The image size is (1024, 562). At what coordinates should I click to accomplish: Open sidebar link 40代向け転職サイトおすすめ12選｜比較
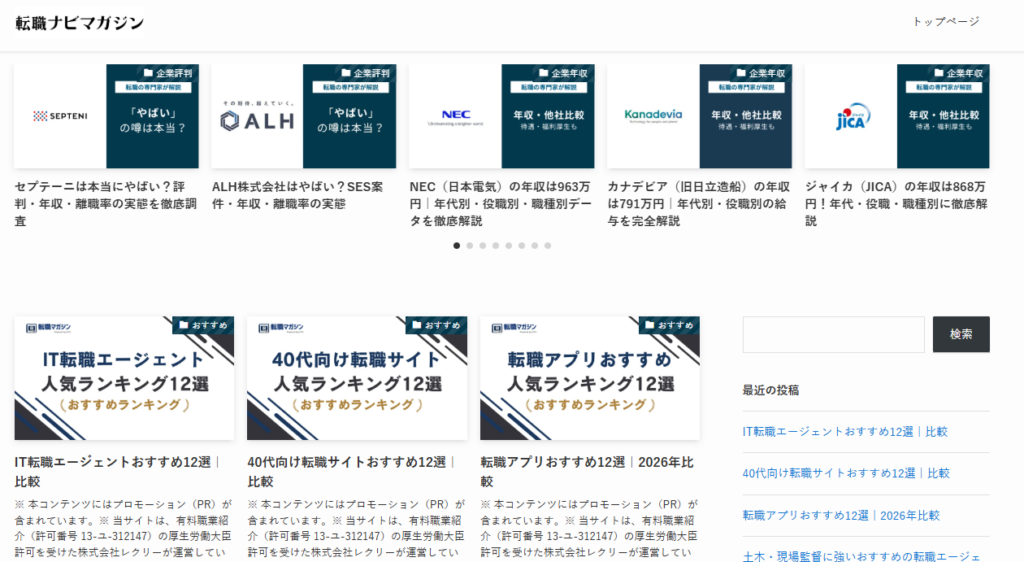coord(846,473)
